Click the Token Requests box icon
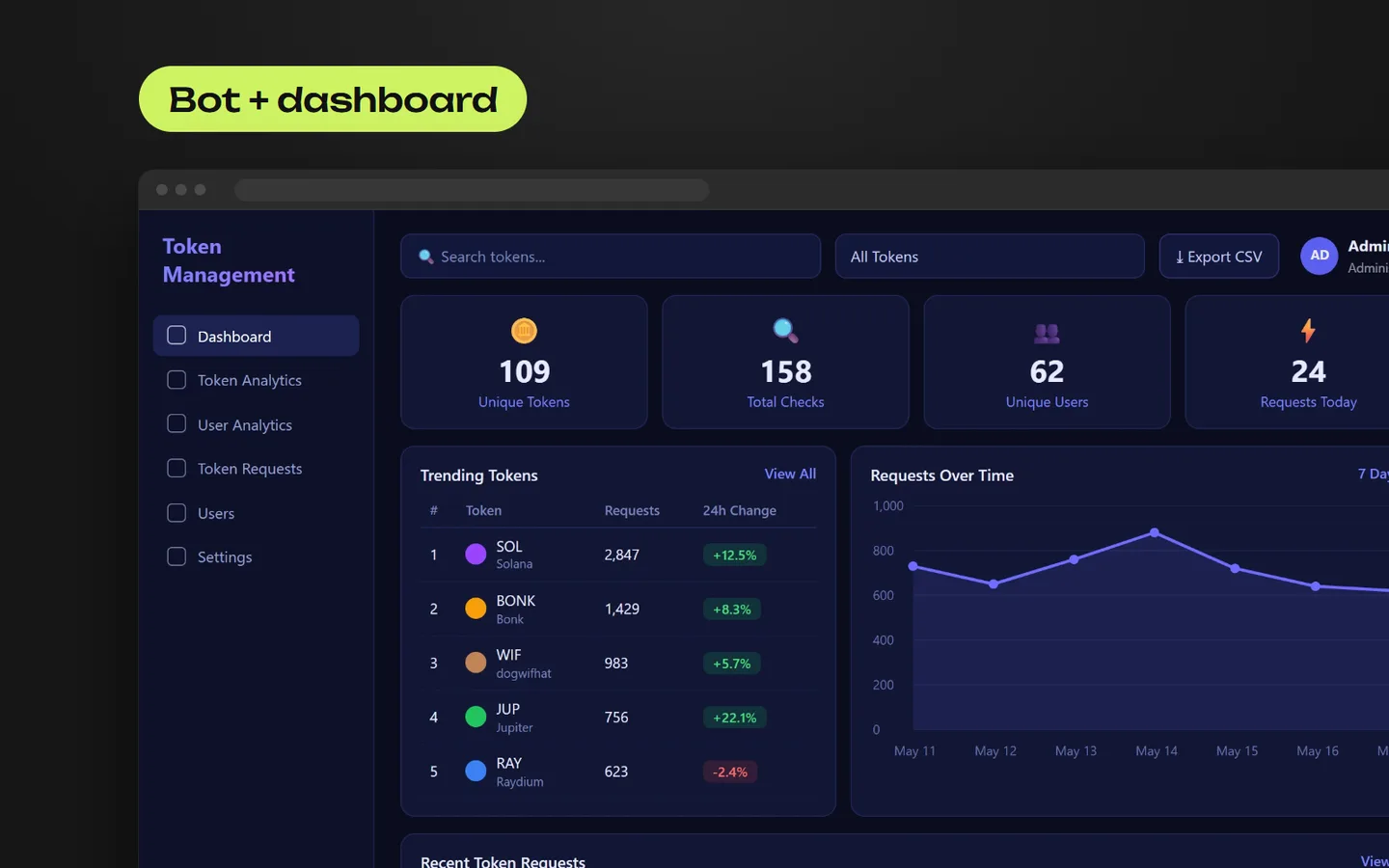Viewport: 1389px width, 868px height. 177,468
